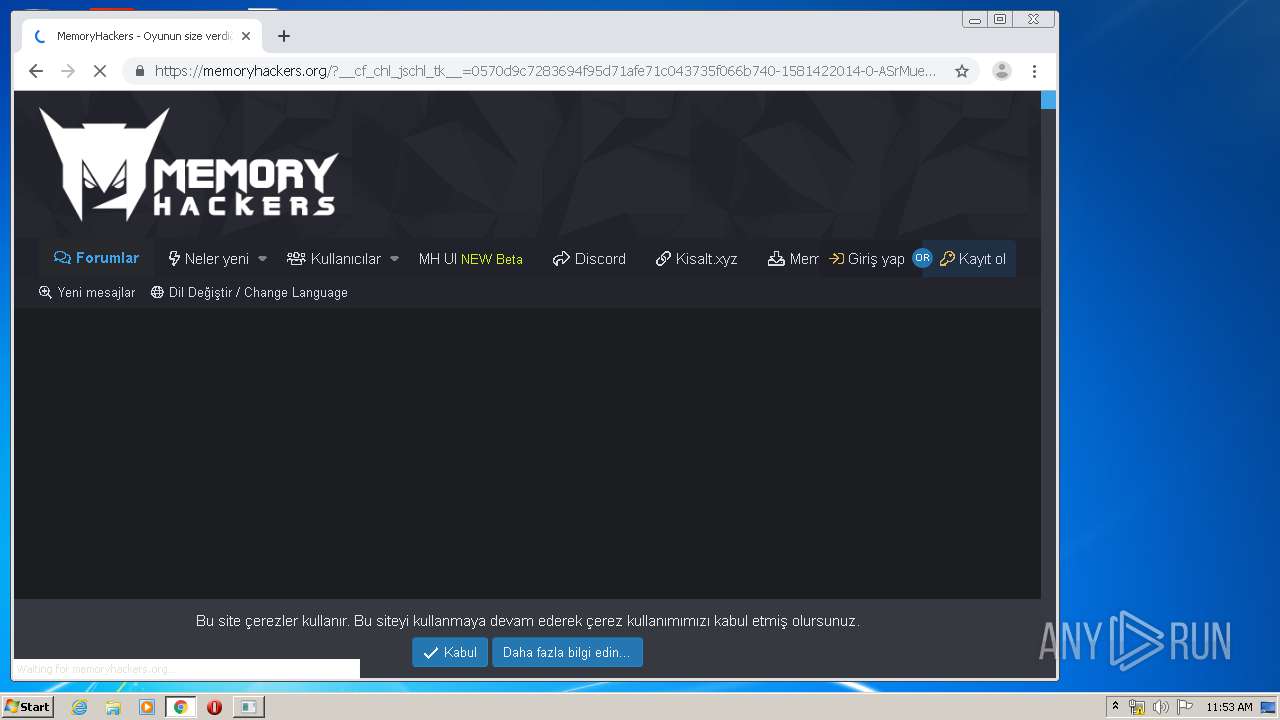1280x720 pixels.
Task: Close the MemoryHackers browser tab
Action: coord(246,36)
